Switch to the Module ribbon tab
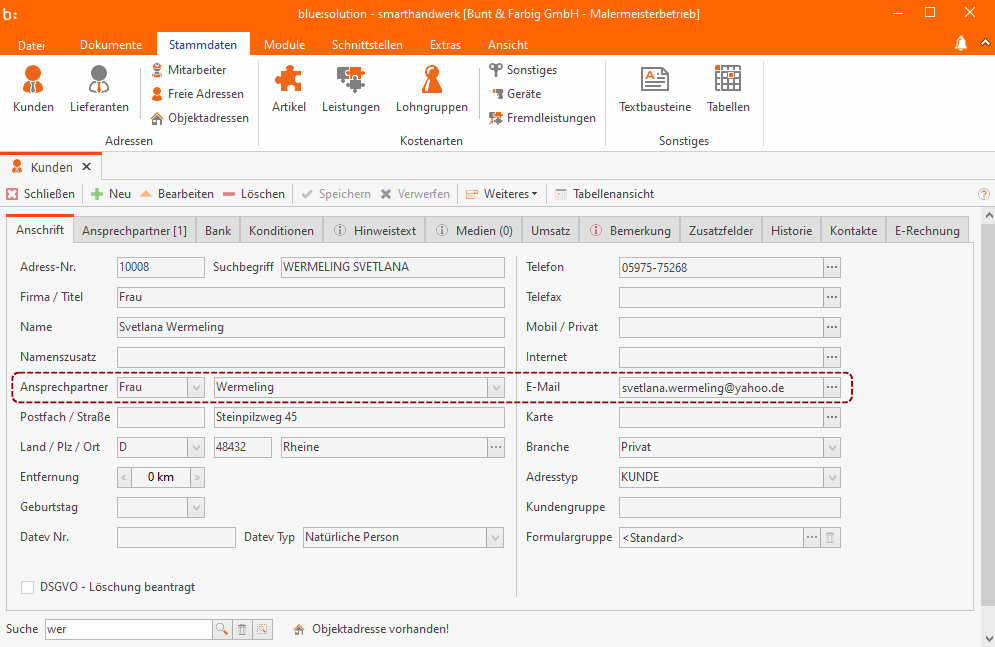Viewport: 995px width, 647px height. pos(284,45)
